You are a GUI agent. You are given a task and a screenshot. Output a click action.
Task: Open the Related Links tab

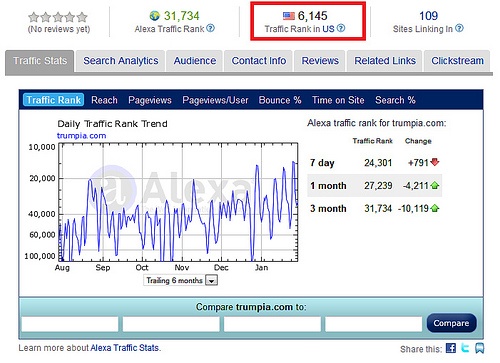tap(385, 61)
